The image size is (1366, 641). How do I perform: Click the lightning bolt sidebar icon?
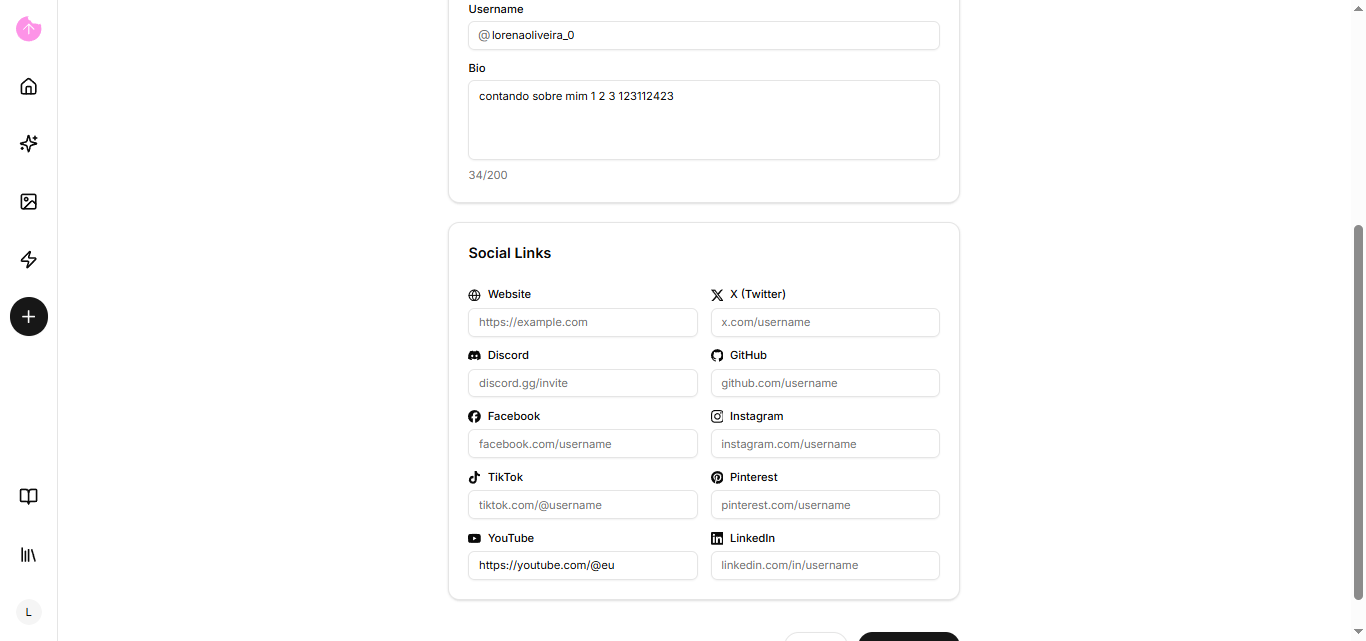(x=29, y=260)
